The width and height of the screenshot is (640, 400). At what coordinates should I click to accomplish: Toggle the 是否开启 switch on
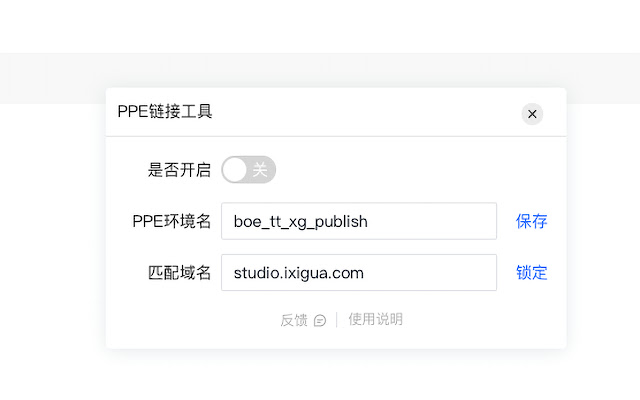[248, 170]
